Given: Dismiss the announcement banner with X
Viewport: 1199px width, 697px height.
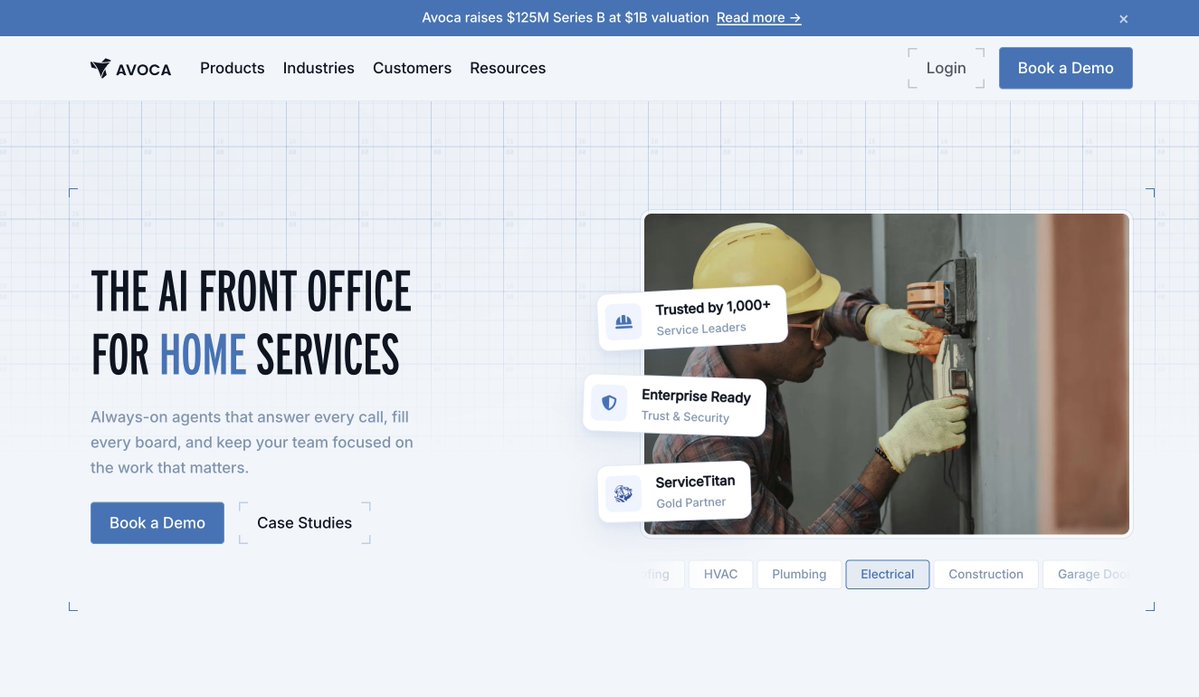Looking at the screenshot, I should (1123, 19).
